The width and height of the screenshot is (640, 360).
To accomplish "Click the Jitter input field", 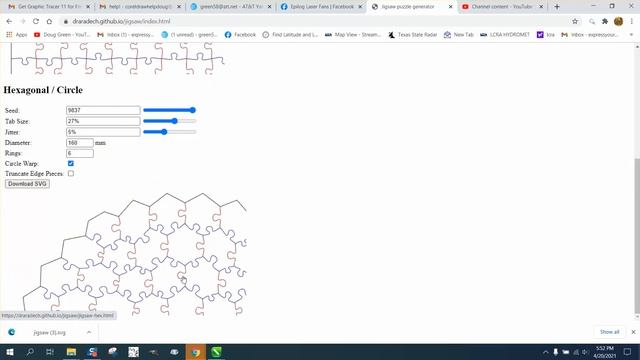I will (x=103, y=132).
